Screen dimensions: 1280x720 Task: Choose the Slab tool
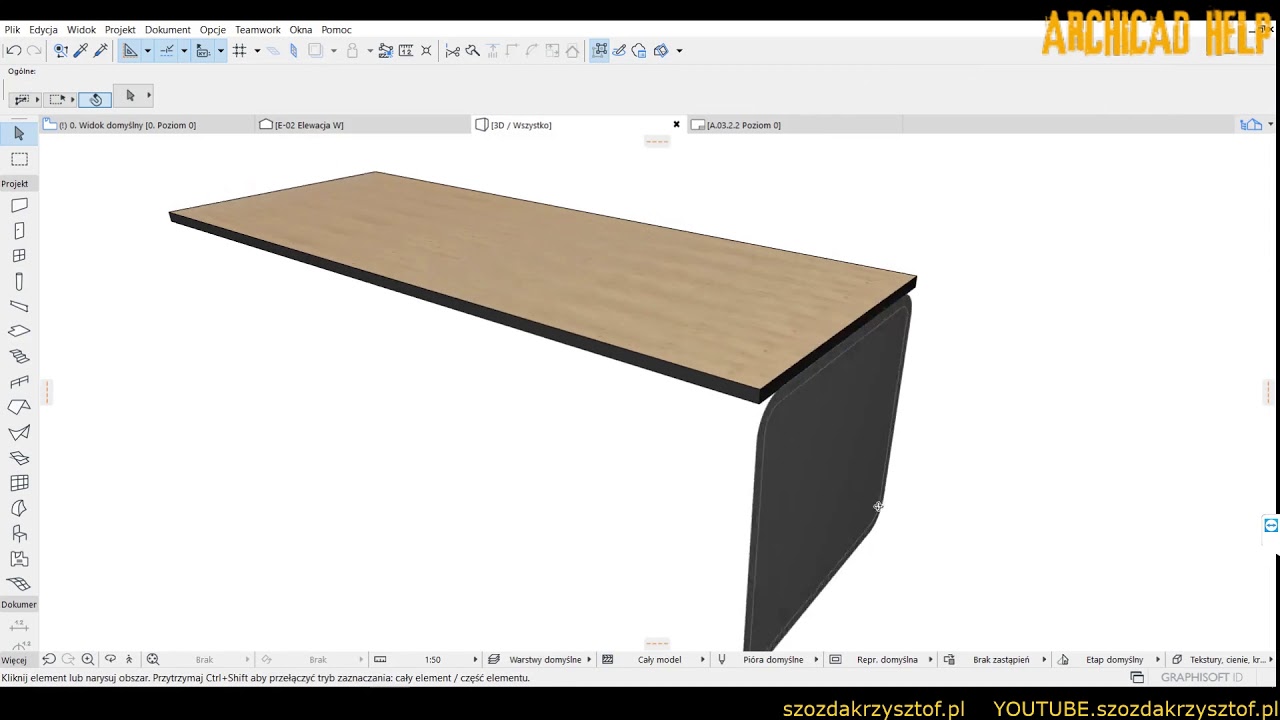coord(19,331)
